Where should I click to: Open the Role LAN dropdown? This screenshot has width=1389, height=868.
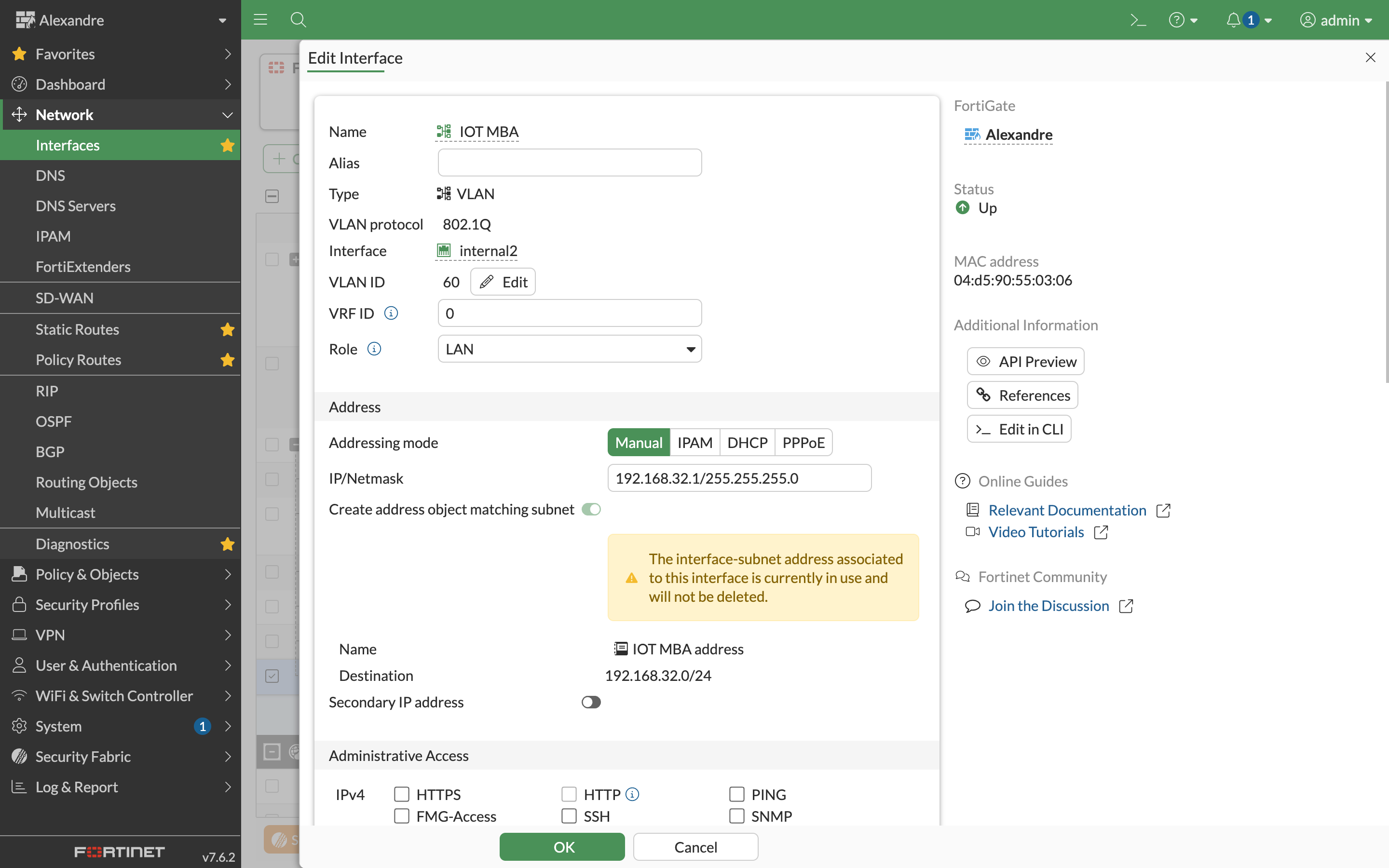[x=570, y=349]
